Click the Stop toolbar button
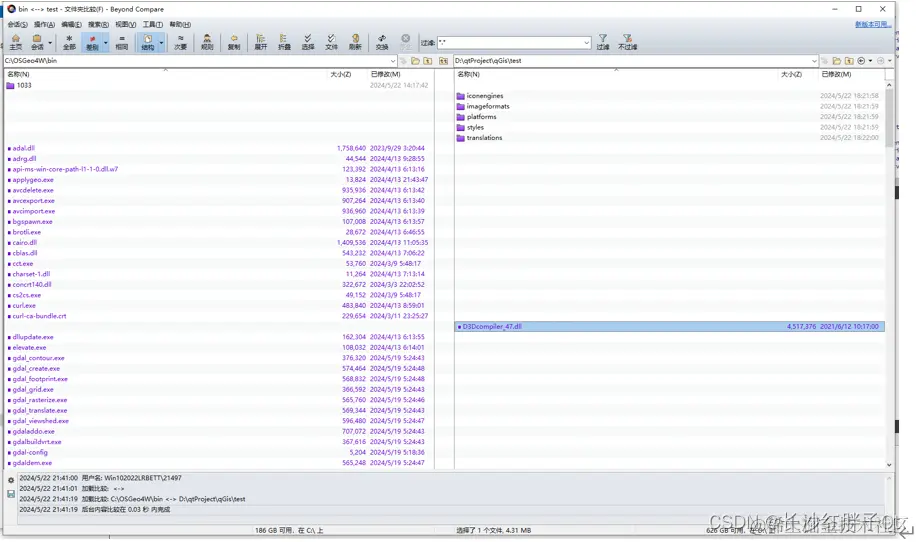Viewport: 916px width, 542px height. click(405, 42)
